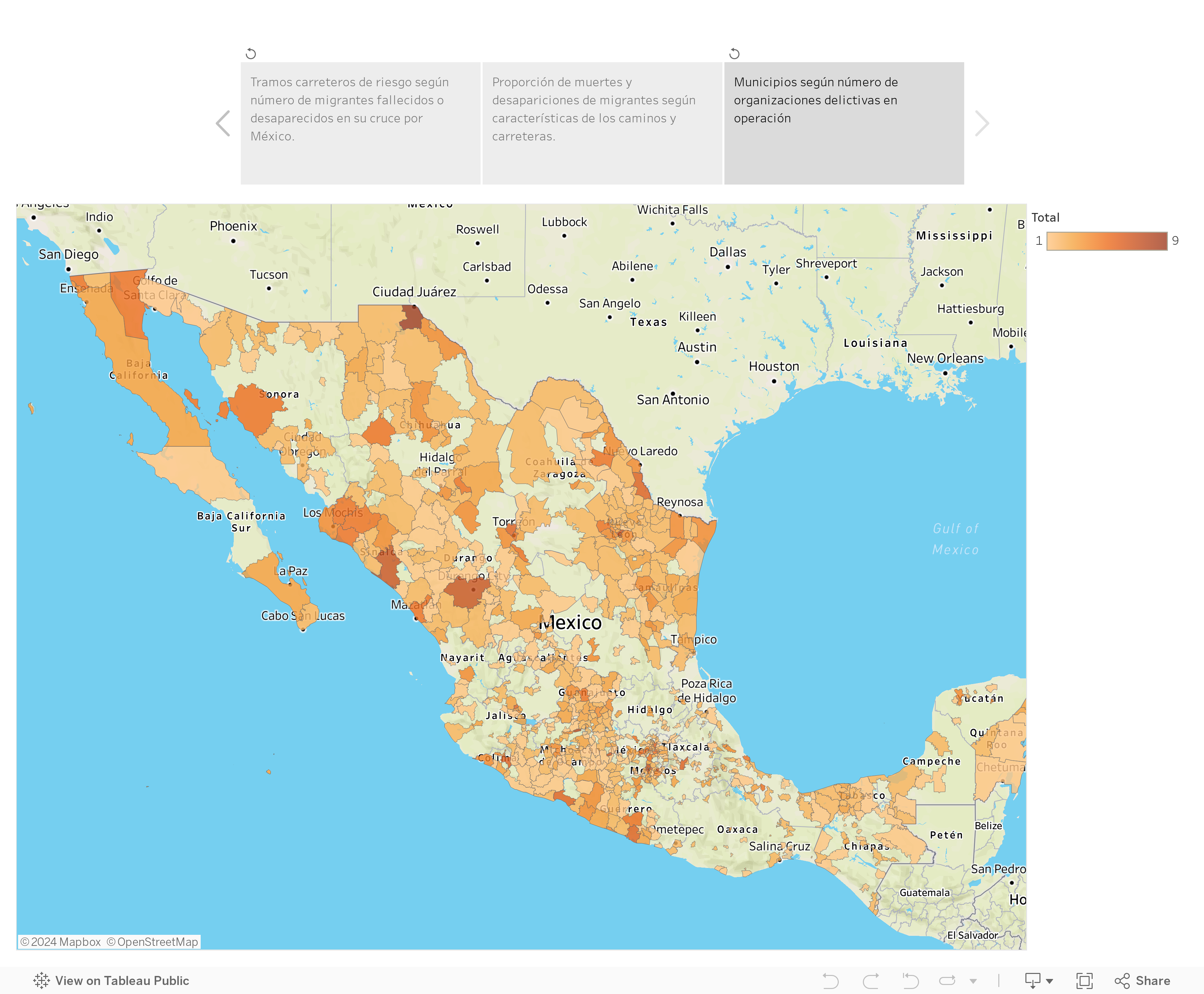Click the 'Tucson' city label
1204x994 pixels.
(269, 275)
